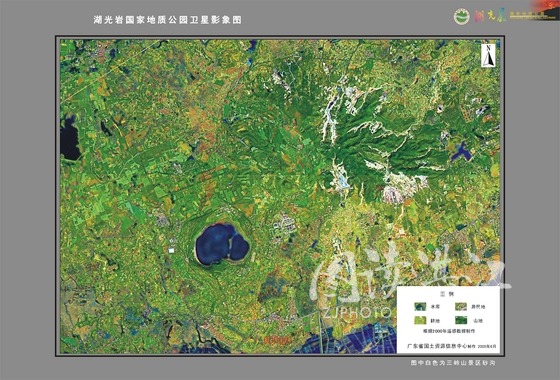Click the map title 湖光岩国家地质公园卫星影象图
This screenshot has width=560, height=380.
pyautogui.click(x=168, y=20)
